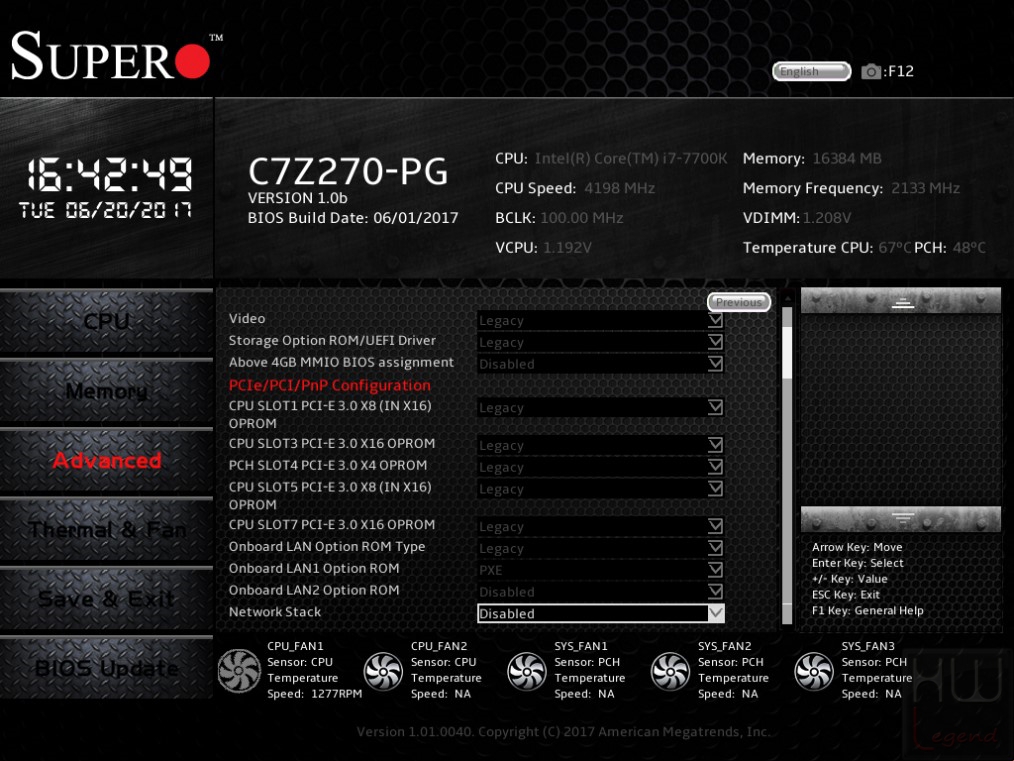Click the help panel scroll-up bar

tap(901, 301)
